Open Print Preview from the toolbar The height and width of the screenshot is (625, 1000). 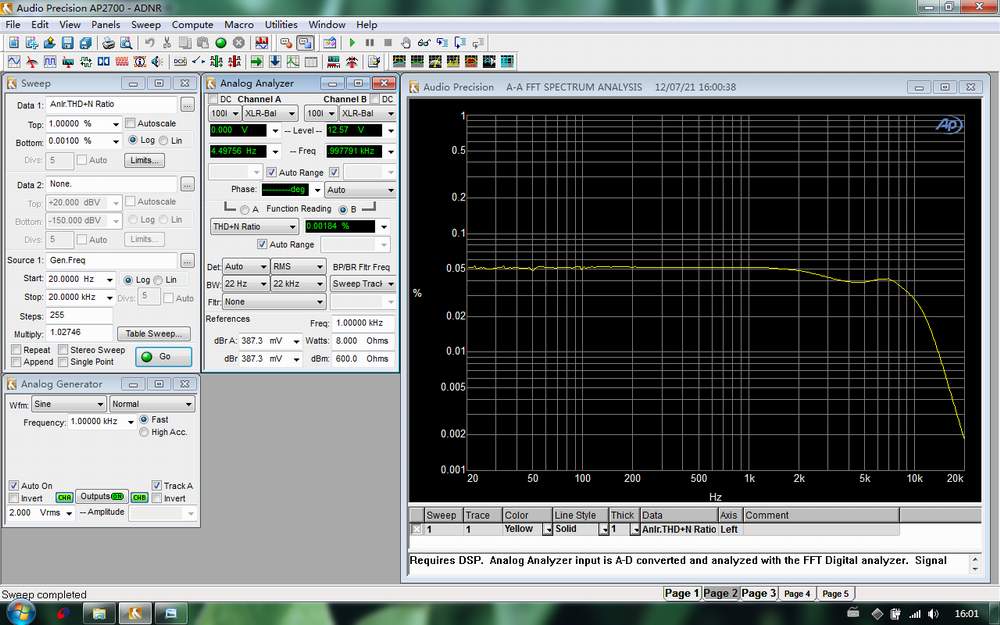pyautogui.click(x=126, y=43)
